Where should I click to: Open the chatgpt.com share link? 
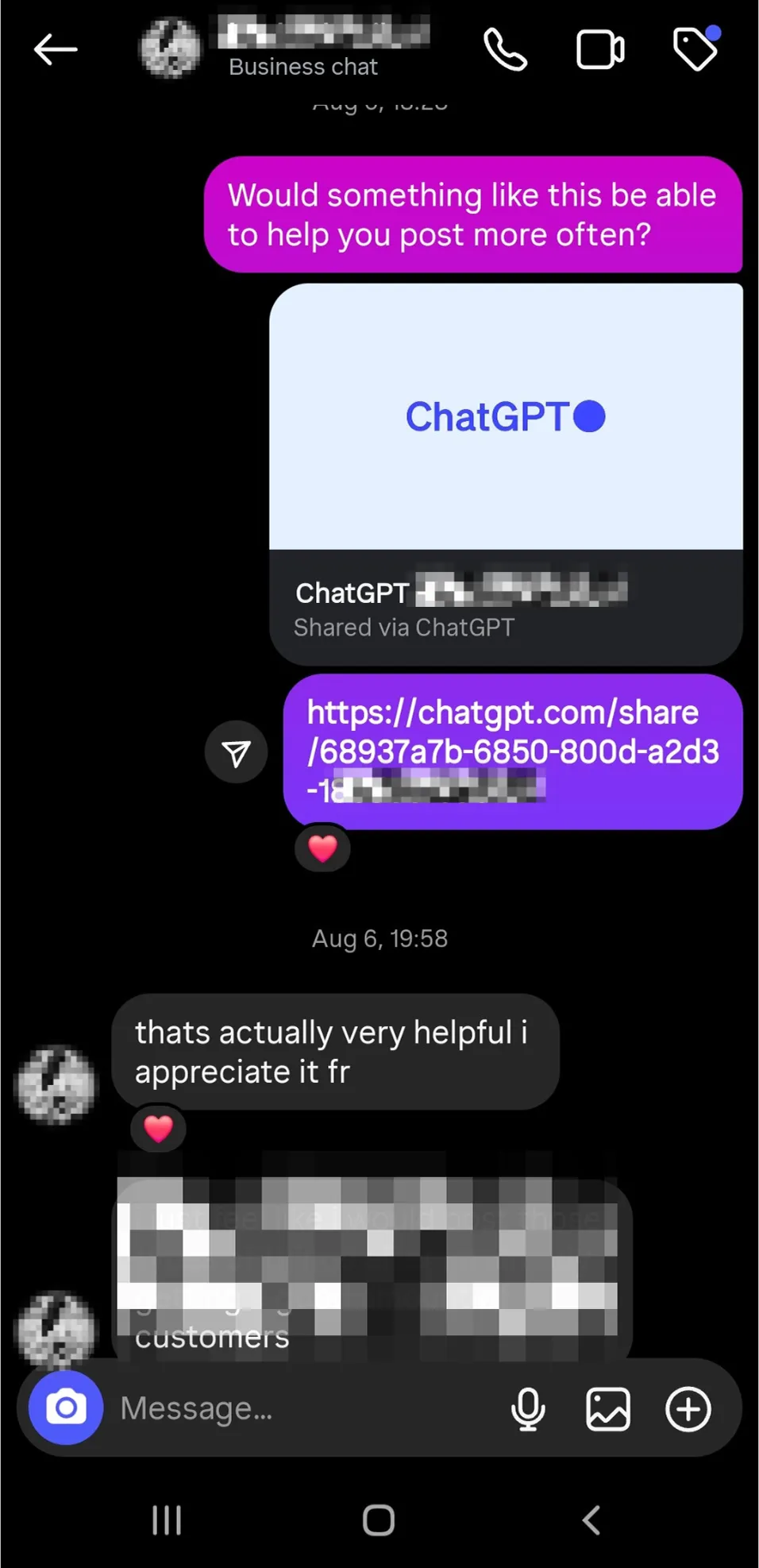(x=513, y=751)
